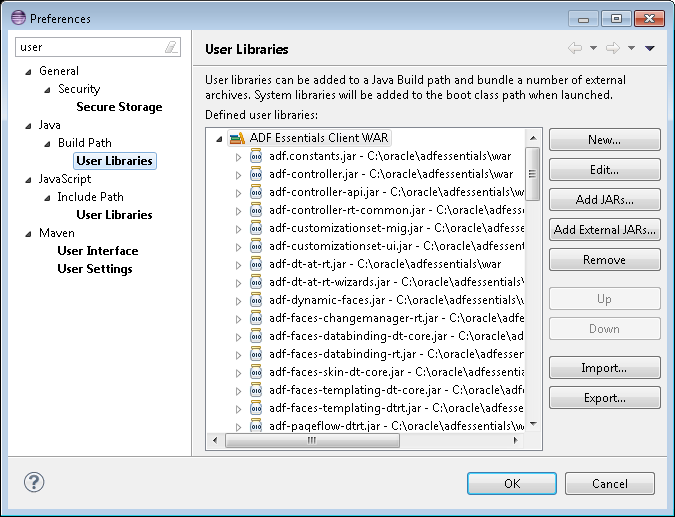
Task: Click the scroll right arrow of library list
Action: [x=515, y=440]
